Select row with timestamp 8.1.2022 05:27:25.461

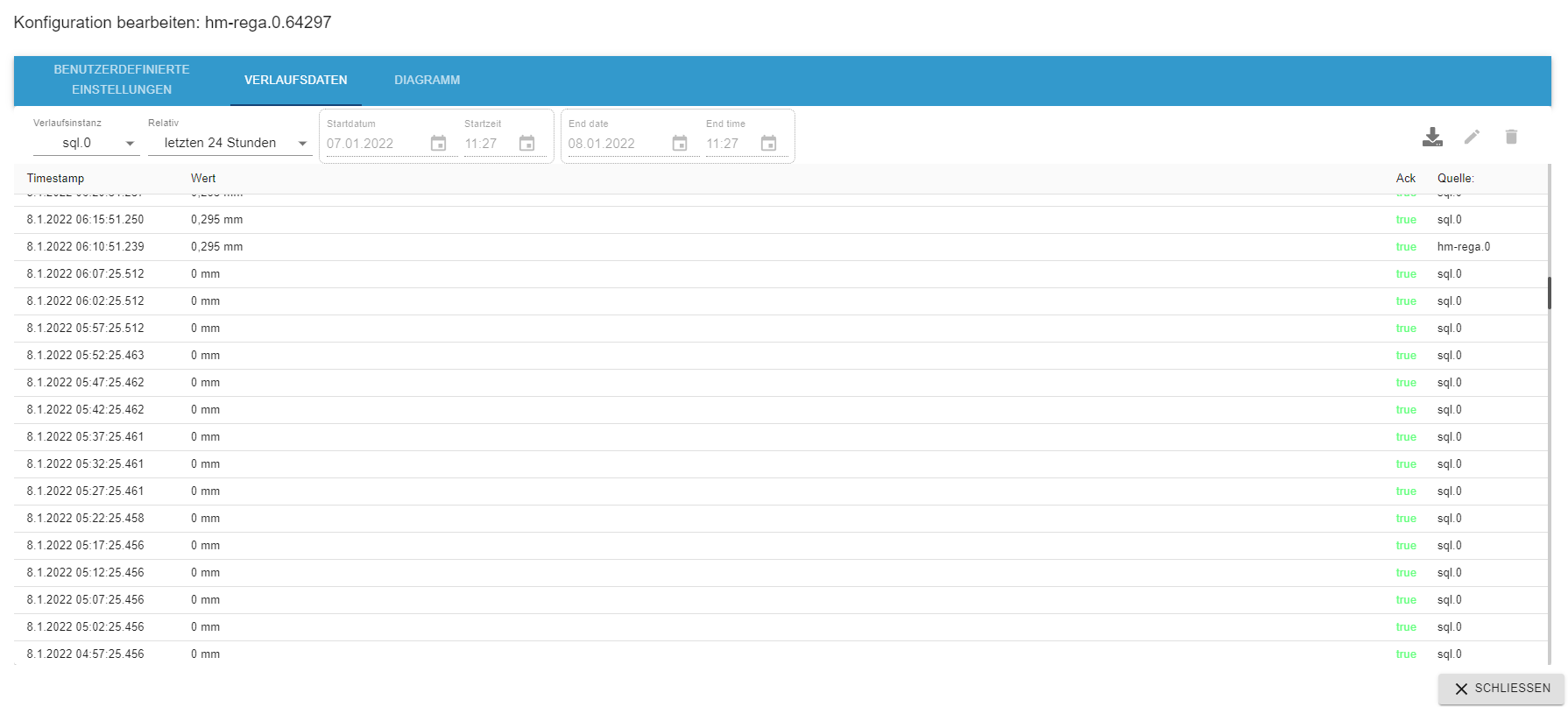pos(780,491)
